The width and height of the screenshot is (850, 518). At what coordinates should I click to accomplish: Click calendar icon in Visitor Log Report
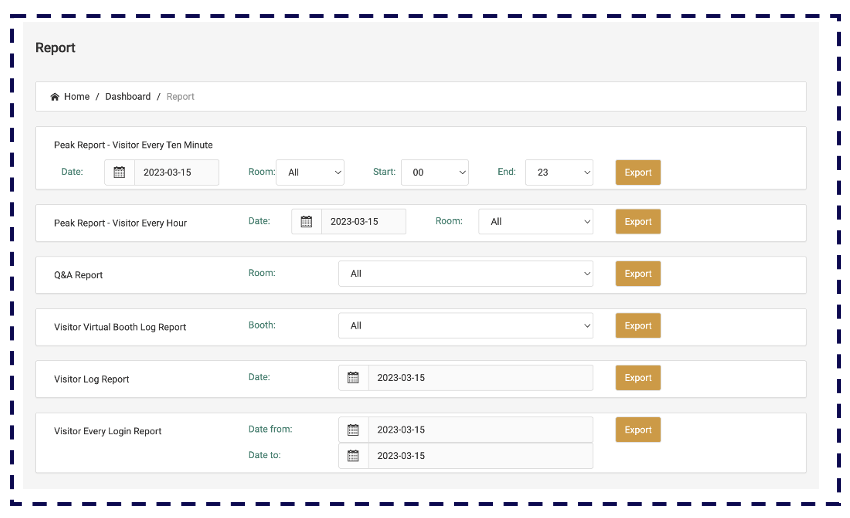tap(353, 378)
